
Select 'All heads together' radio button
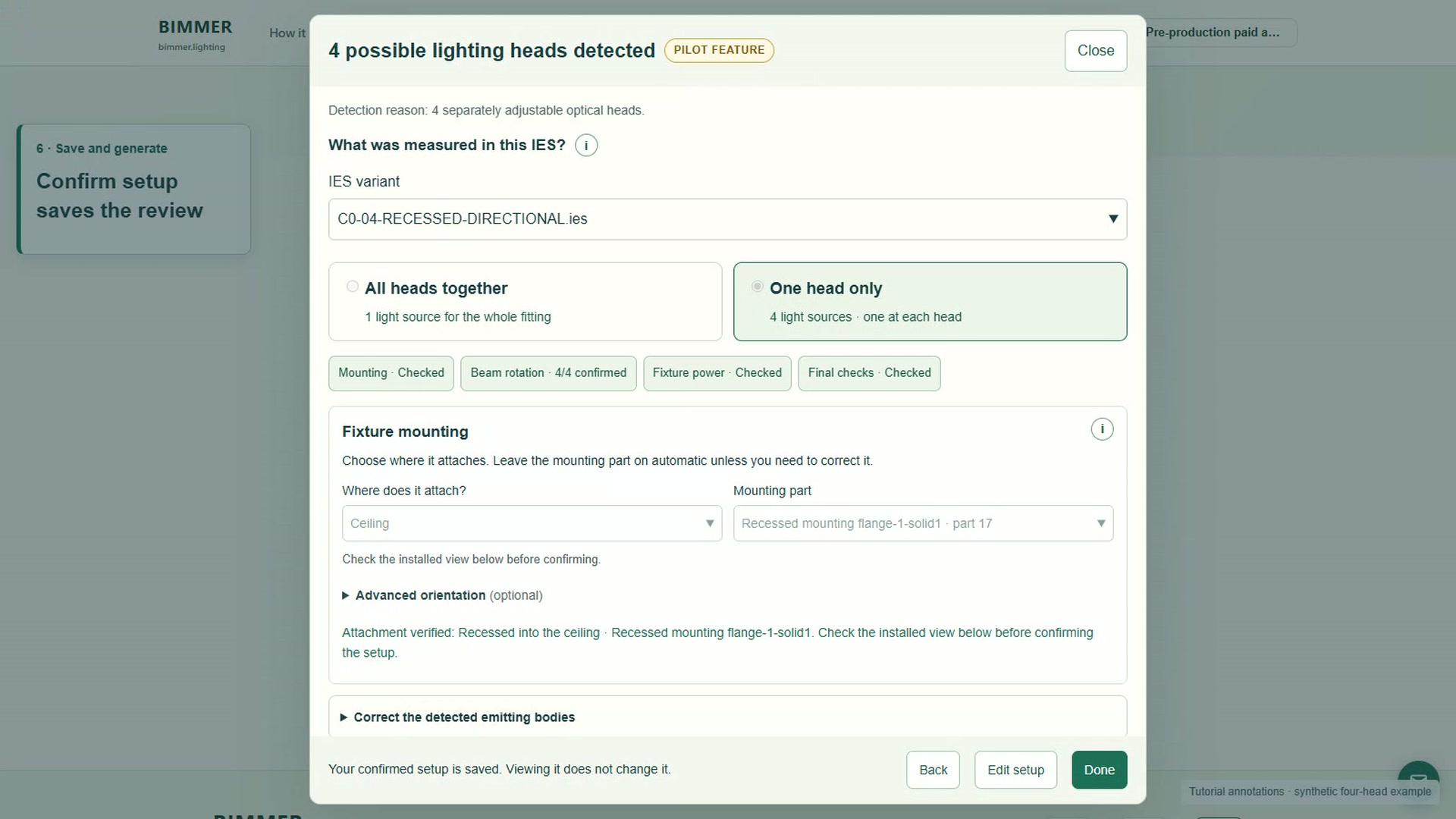tap(353, 287)
